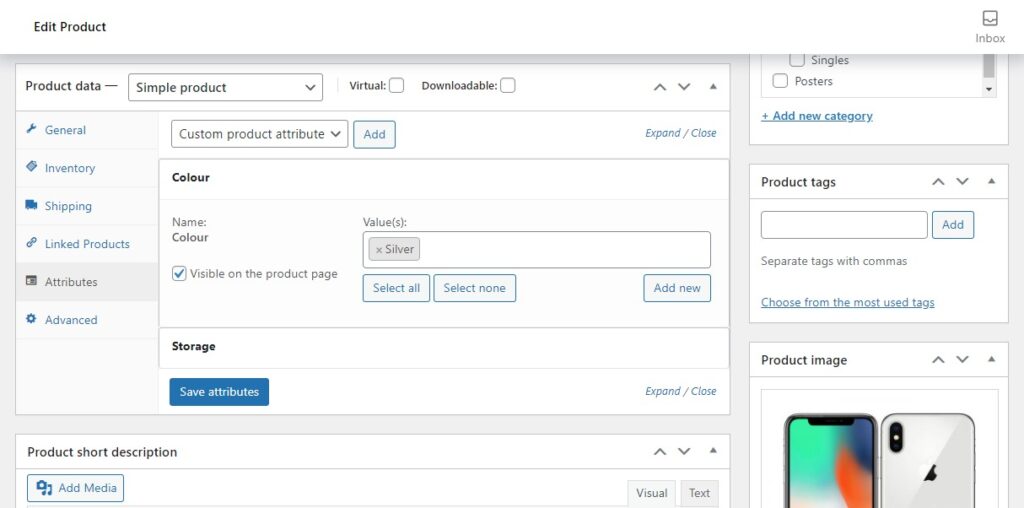Move Product image panel up
This screenshot has height=508, width=1024.
click(x=938, y=359)
